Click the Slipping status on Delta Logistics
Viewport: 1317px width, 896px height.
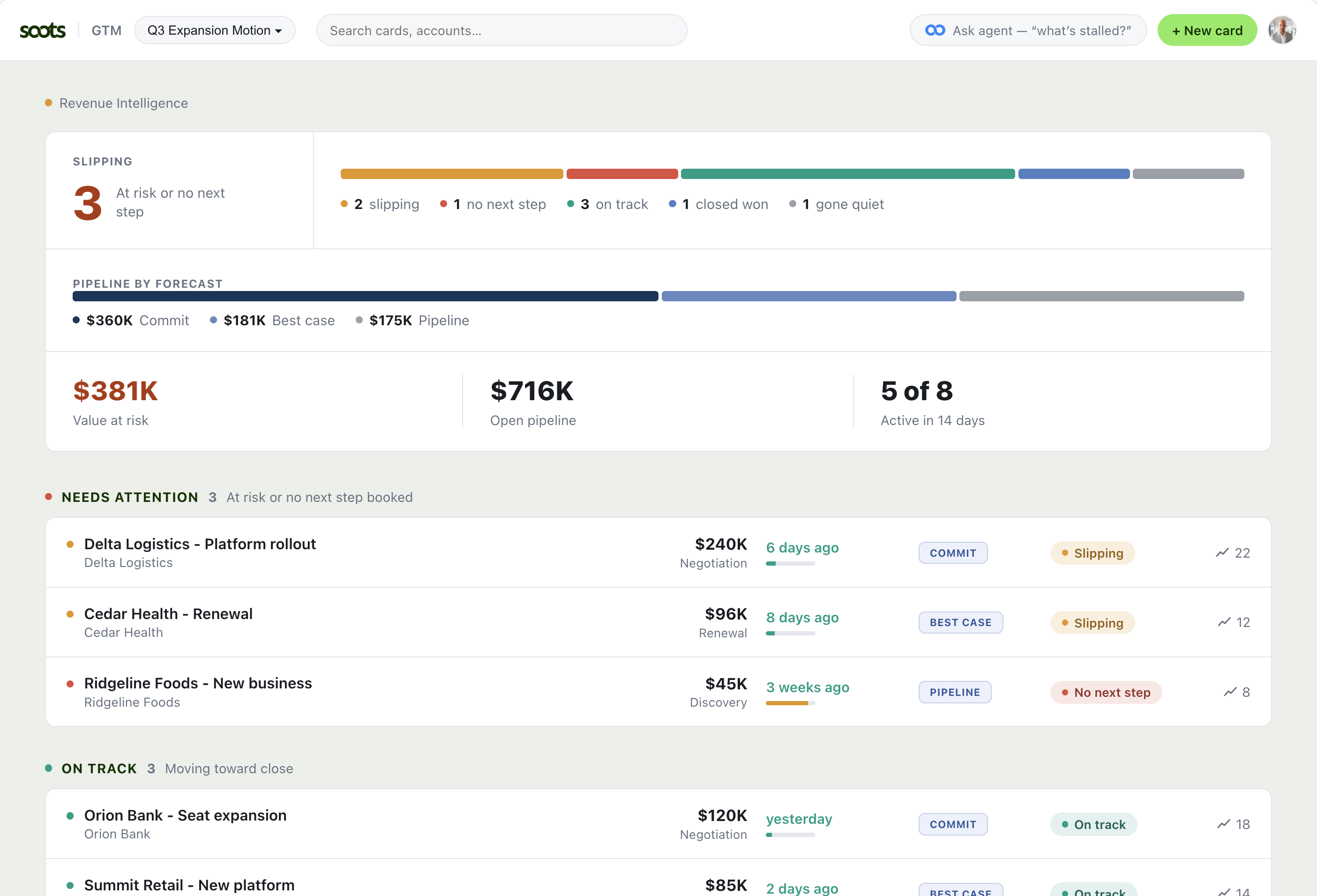(x=1093, y=553)
